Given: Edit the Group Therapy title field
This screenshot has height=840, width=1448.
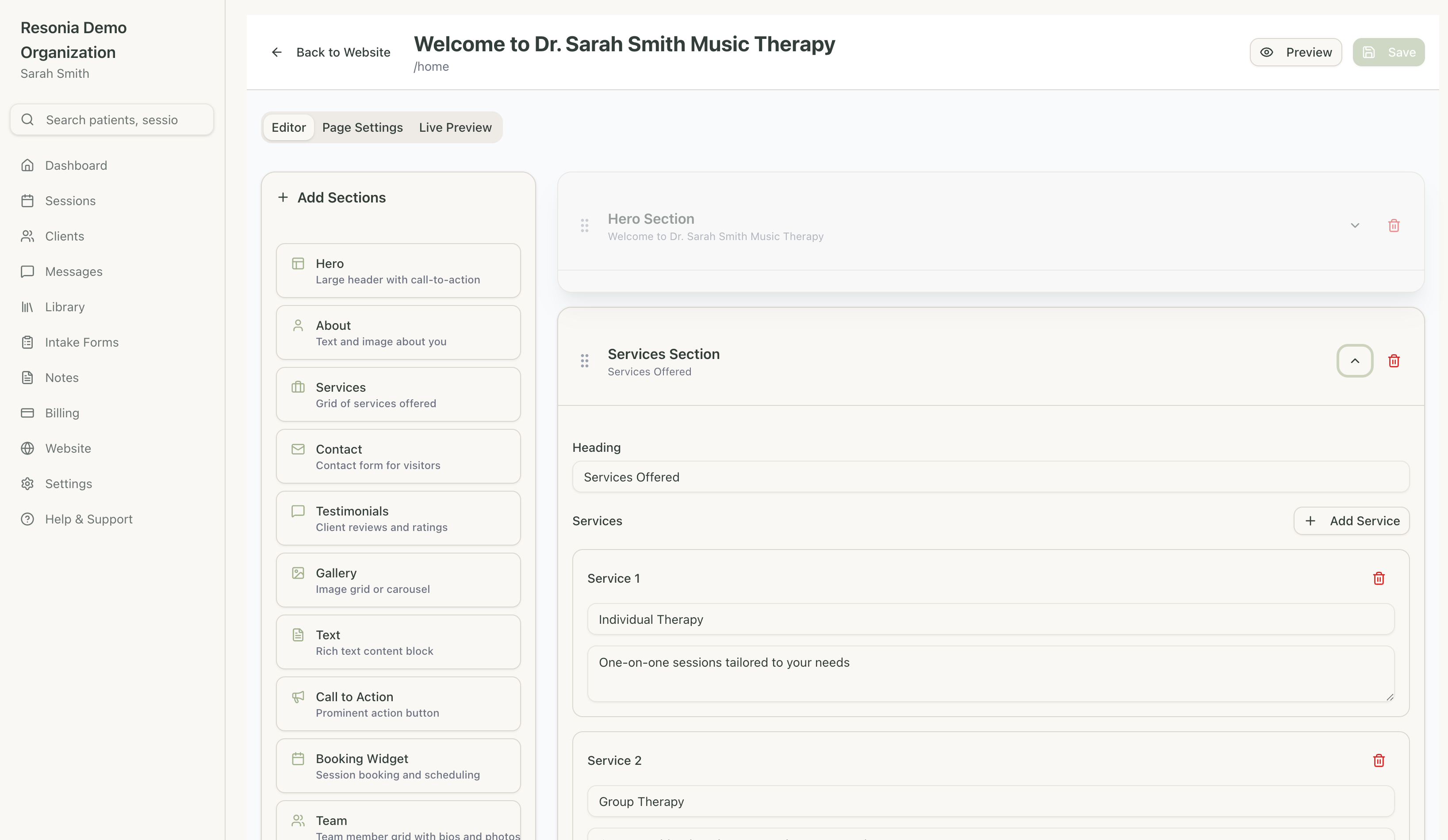Looking at the screenshot, I should (991, 802).
